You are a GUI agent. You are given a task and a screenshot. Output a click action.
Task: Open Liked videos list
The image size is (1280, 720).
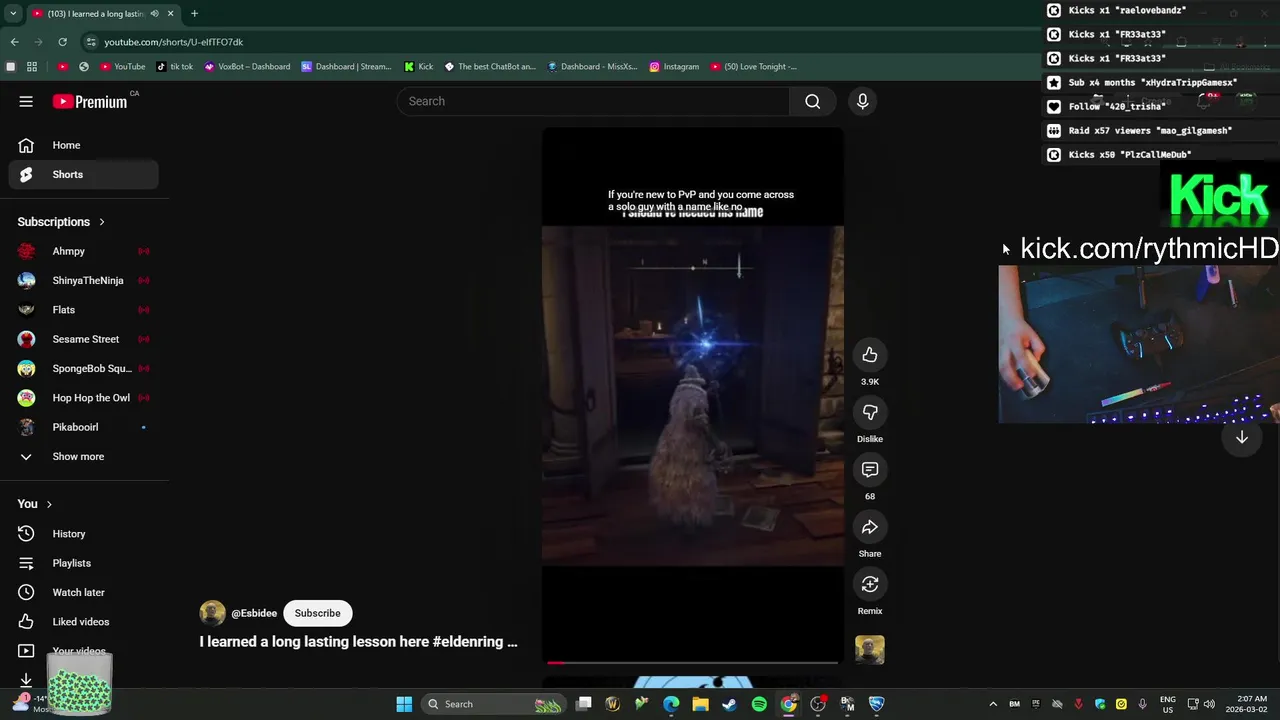(x=84, y=622)
